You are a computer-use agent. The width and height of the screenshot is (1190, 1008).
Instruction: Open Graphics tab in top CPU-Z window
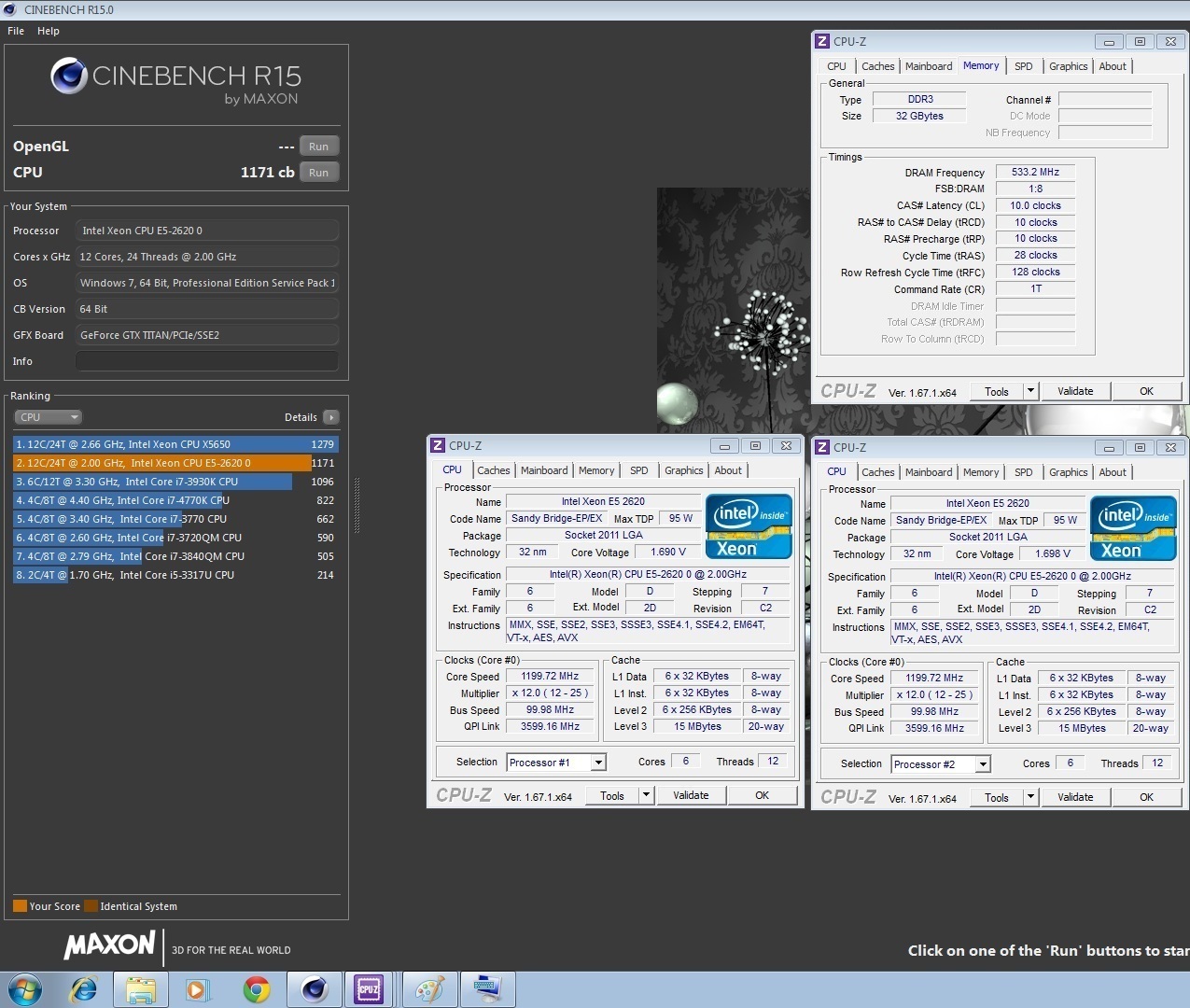pos(1068,66)
